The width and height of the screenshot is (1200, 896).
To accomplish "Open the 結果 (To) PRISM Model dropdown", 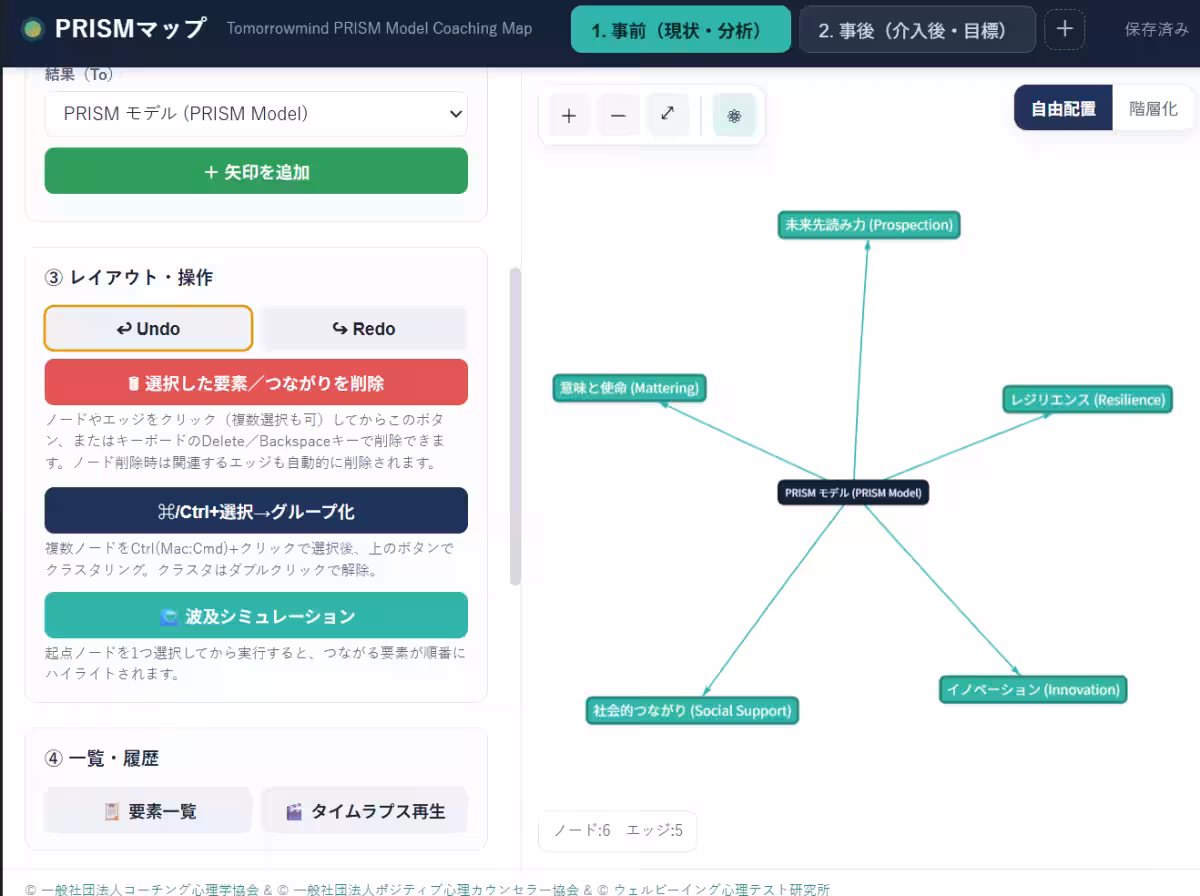I will 256,114.
